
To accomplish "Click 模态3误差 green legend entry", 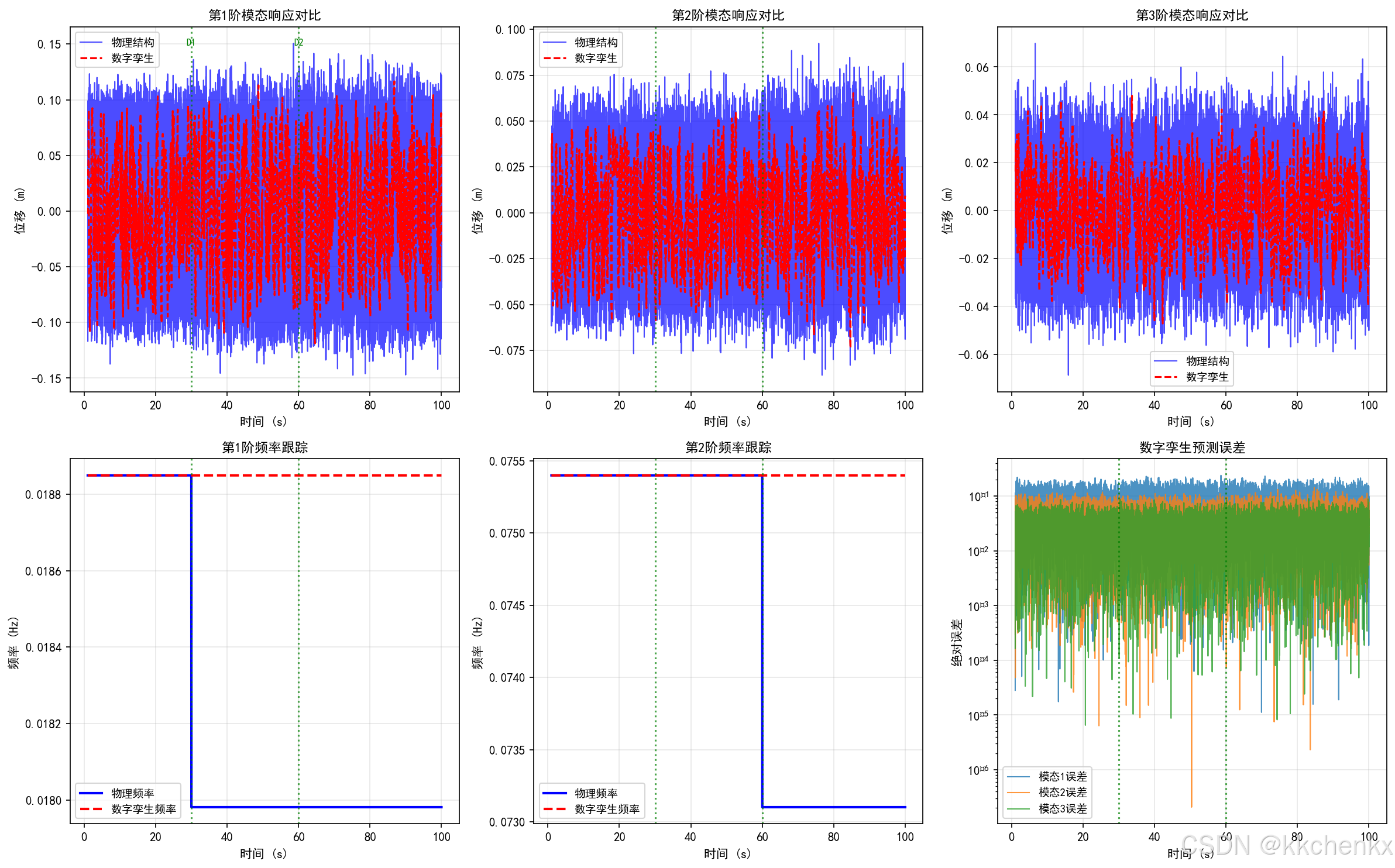I will [1062, 808].
